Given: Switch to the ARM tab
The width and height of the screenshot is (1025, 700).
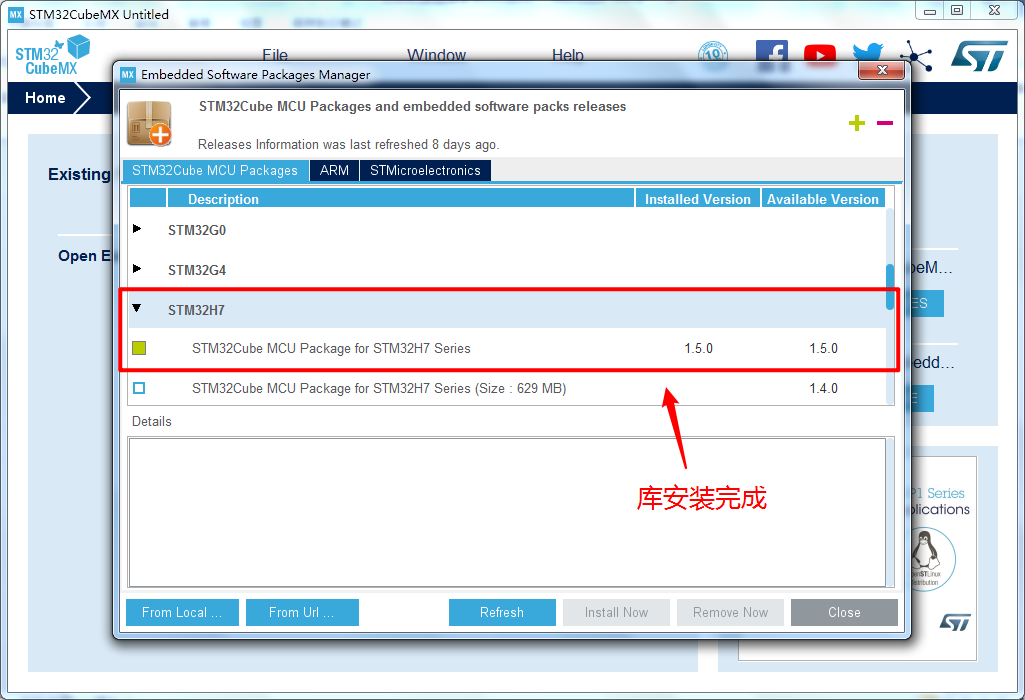Looking at the screenshot, I should (x=334, y=171).
